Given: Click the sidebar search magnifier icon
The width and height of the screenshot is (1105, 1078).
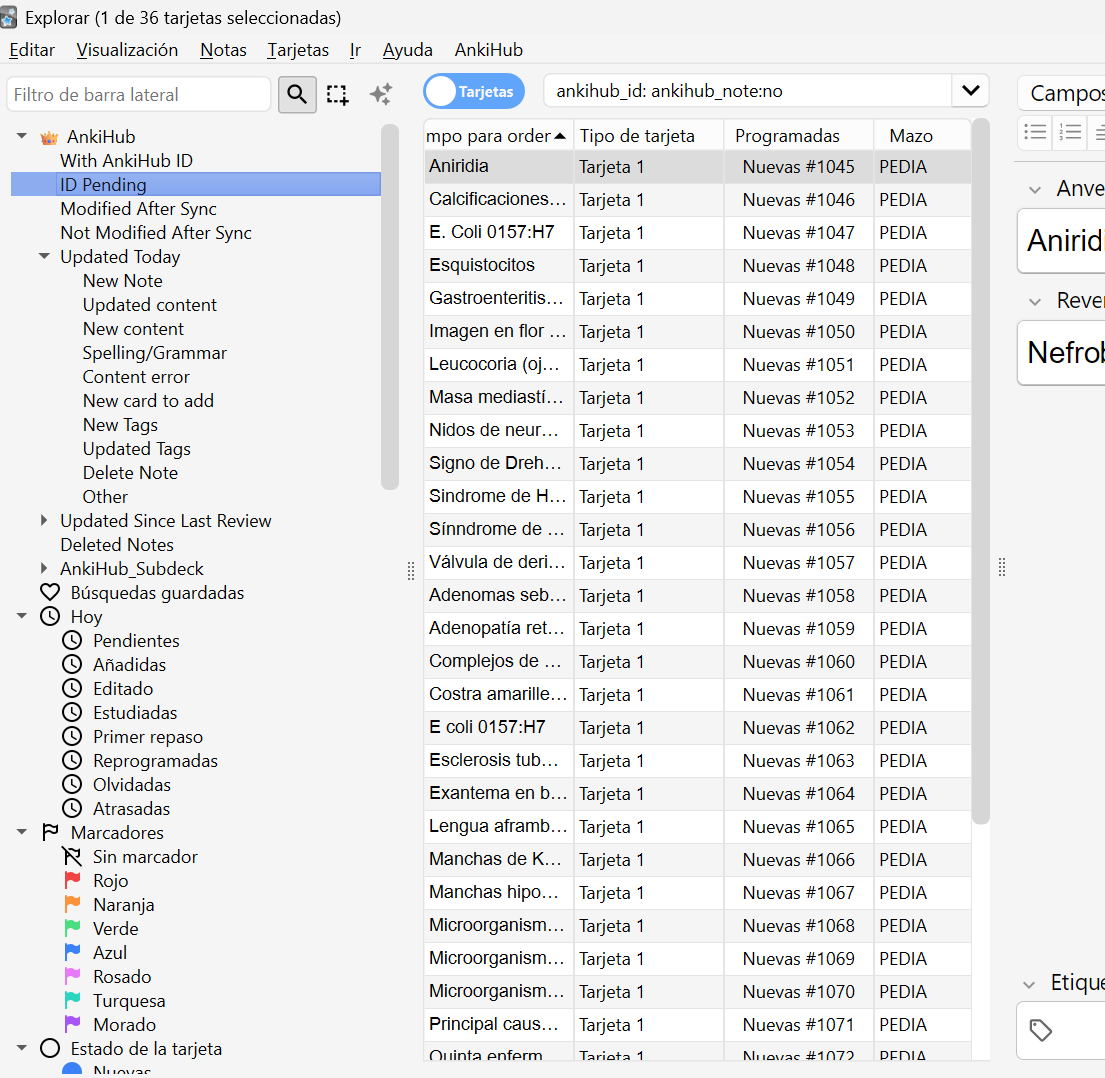Looking at the screenshot, I should pyautogui.click(x=297, y=94).
